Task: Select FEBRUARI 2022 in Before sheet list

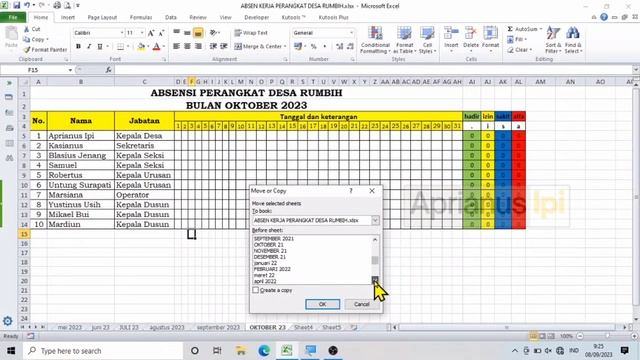Action: (272, 269)
